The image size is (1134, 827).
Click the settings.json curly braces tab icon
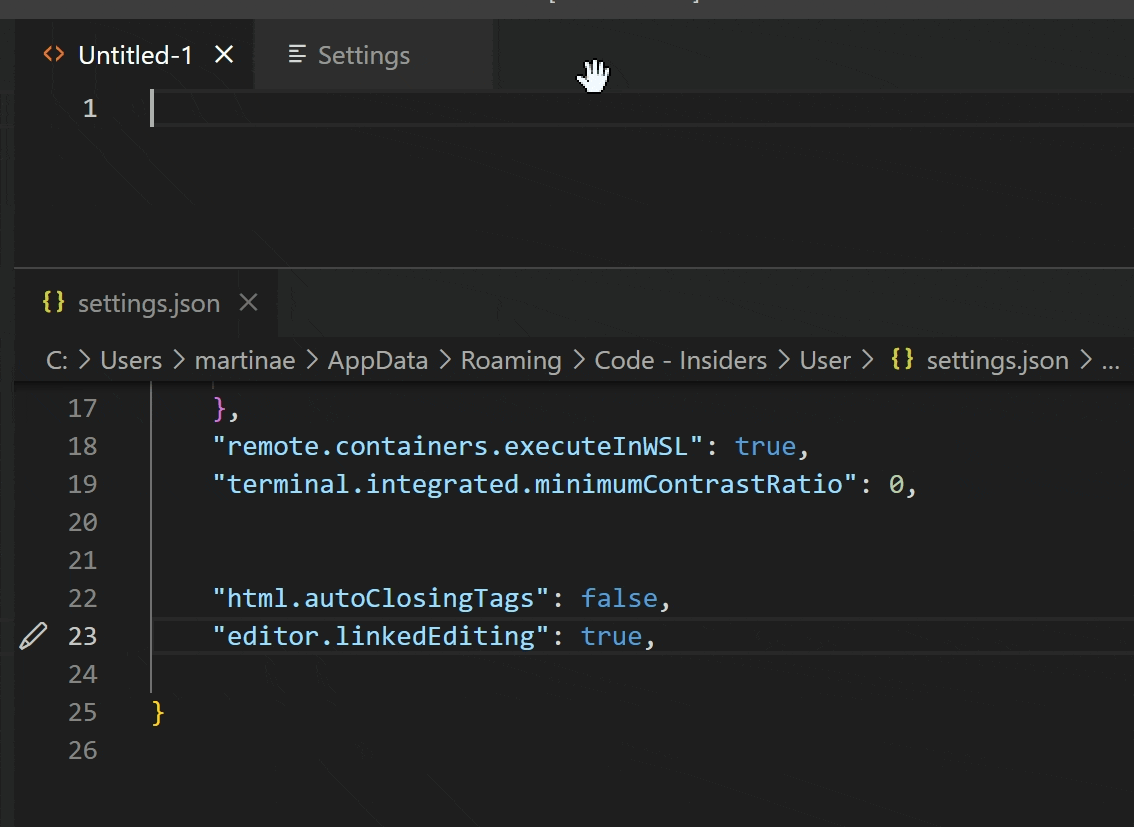click(54, 302)
